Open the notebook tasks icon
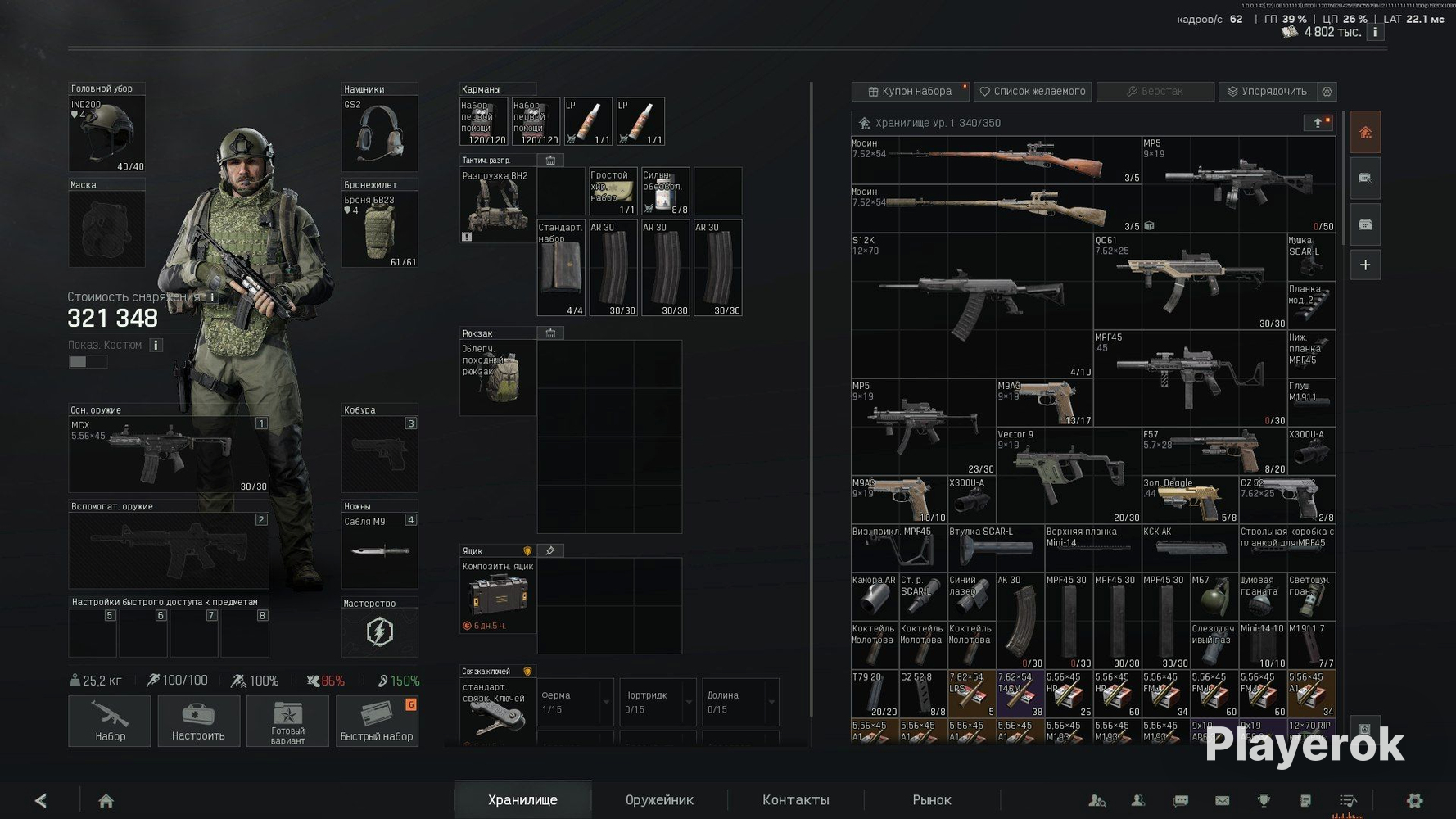 (1305, 800)
